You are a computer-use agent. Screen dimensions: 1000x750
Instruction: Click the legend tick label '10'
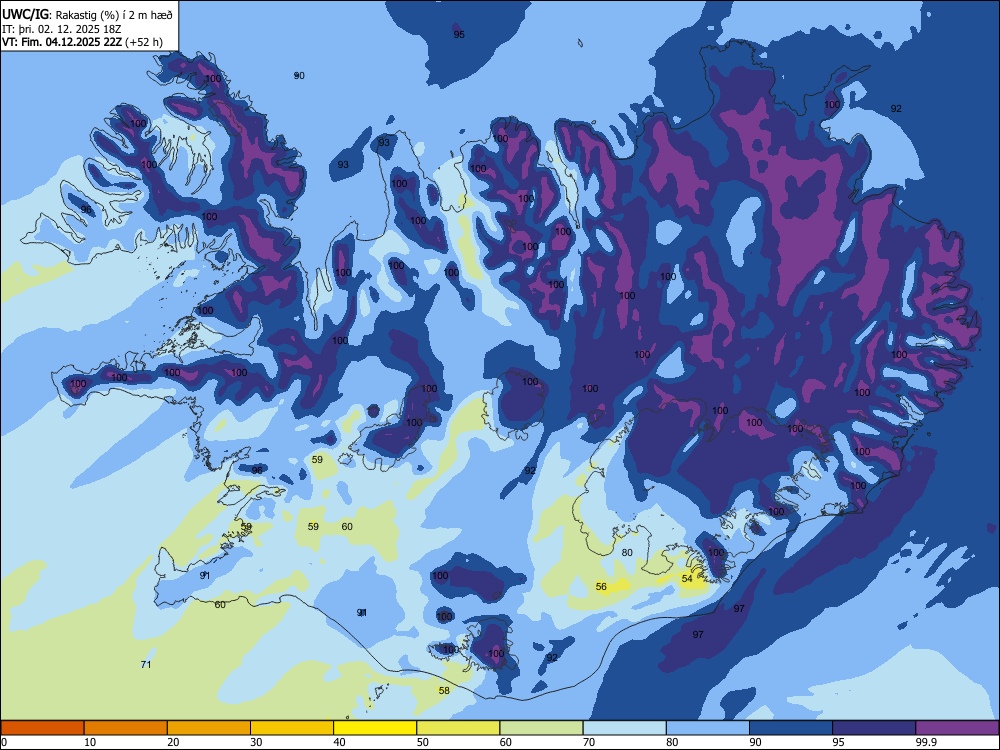[x=90, y=742]
